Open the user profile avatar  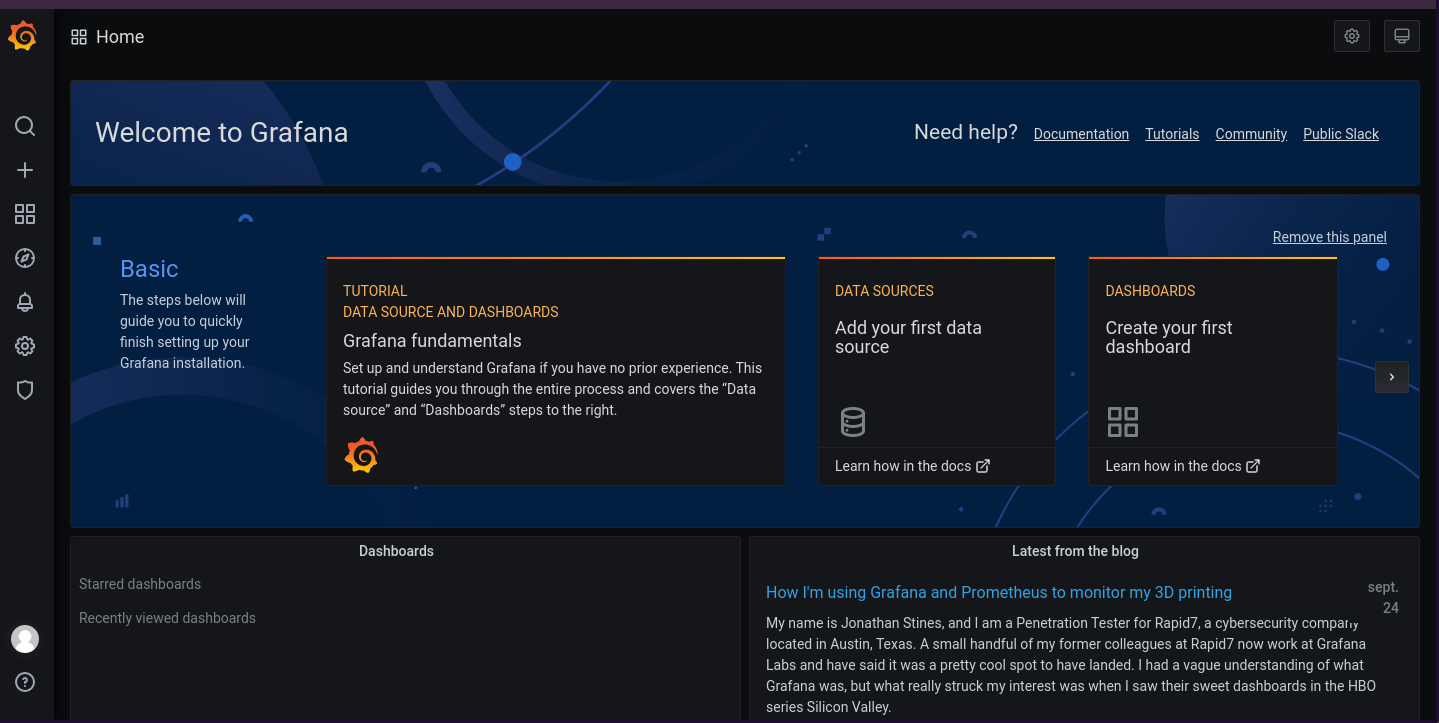pyautogui.click(x=25, y=639)
